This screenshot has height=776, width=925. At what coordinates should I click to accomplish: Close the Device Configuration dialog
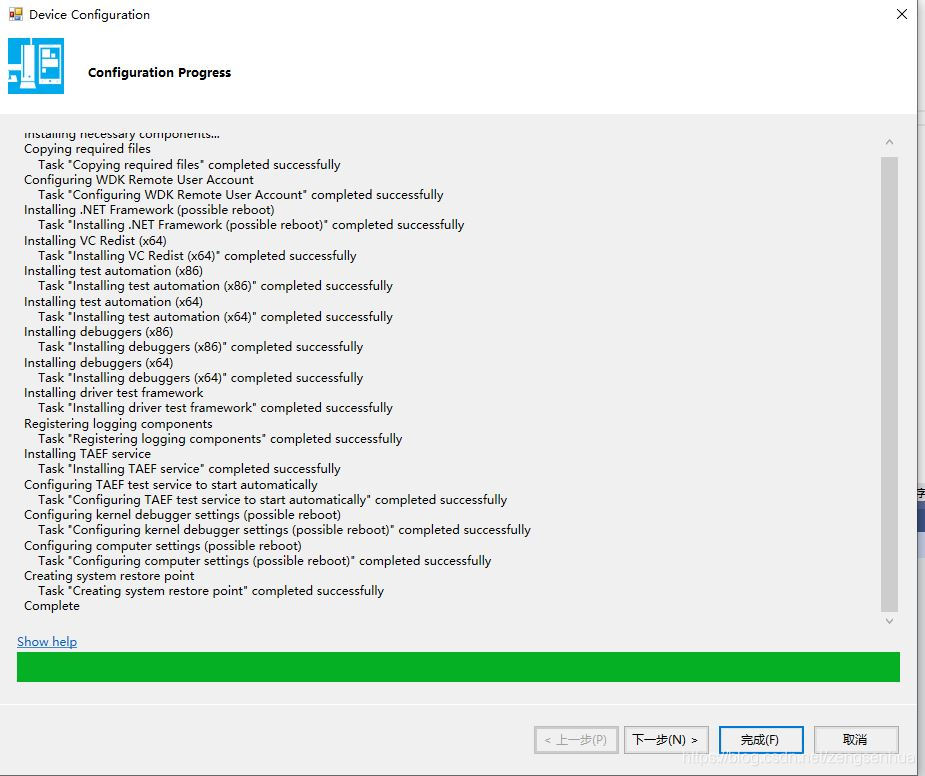(x=902, y=14)
